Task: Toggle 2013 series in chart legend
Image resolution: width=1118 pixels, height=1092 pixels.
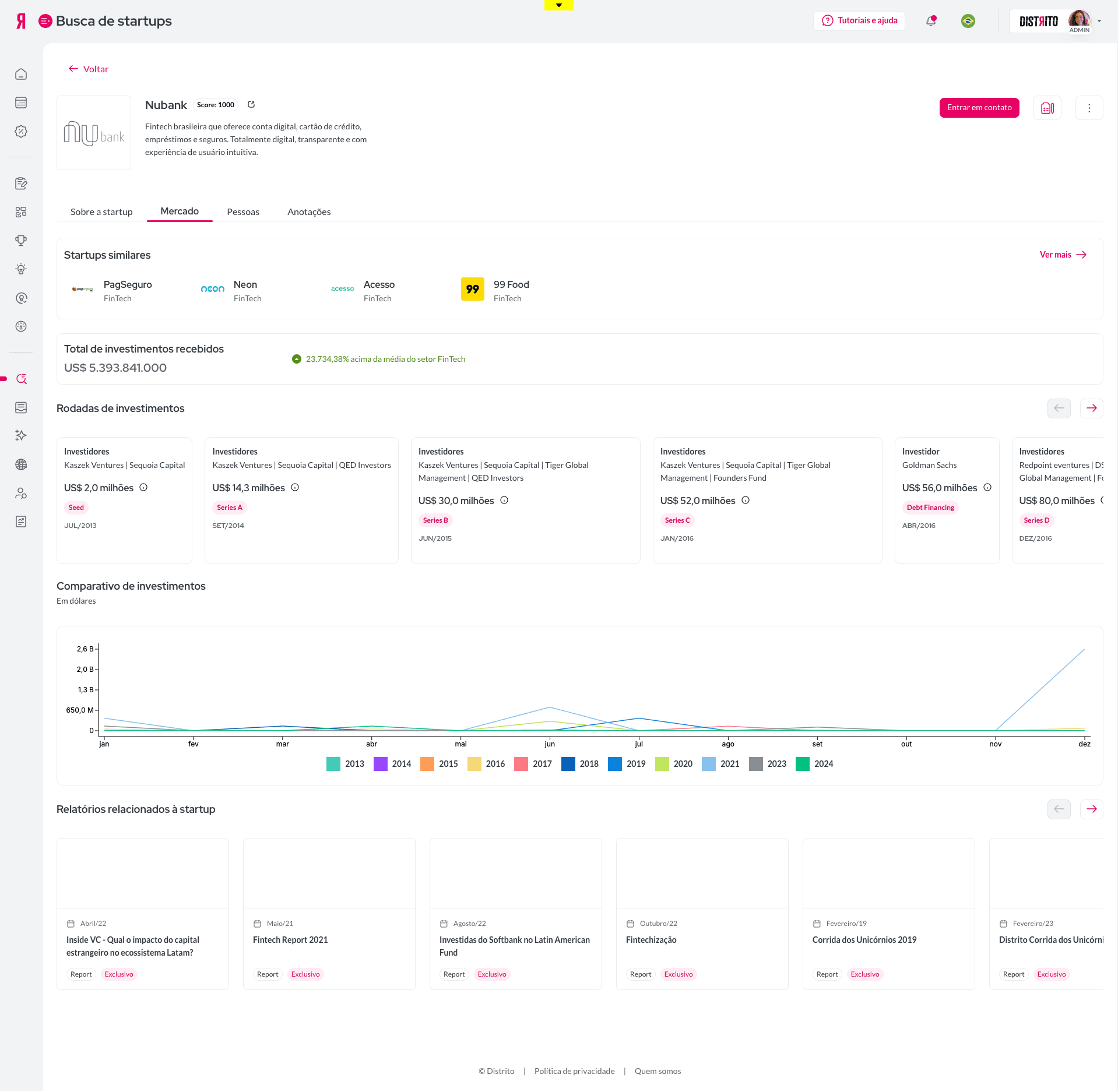Action: pyautogui.click(x=345, y=764)
